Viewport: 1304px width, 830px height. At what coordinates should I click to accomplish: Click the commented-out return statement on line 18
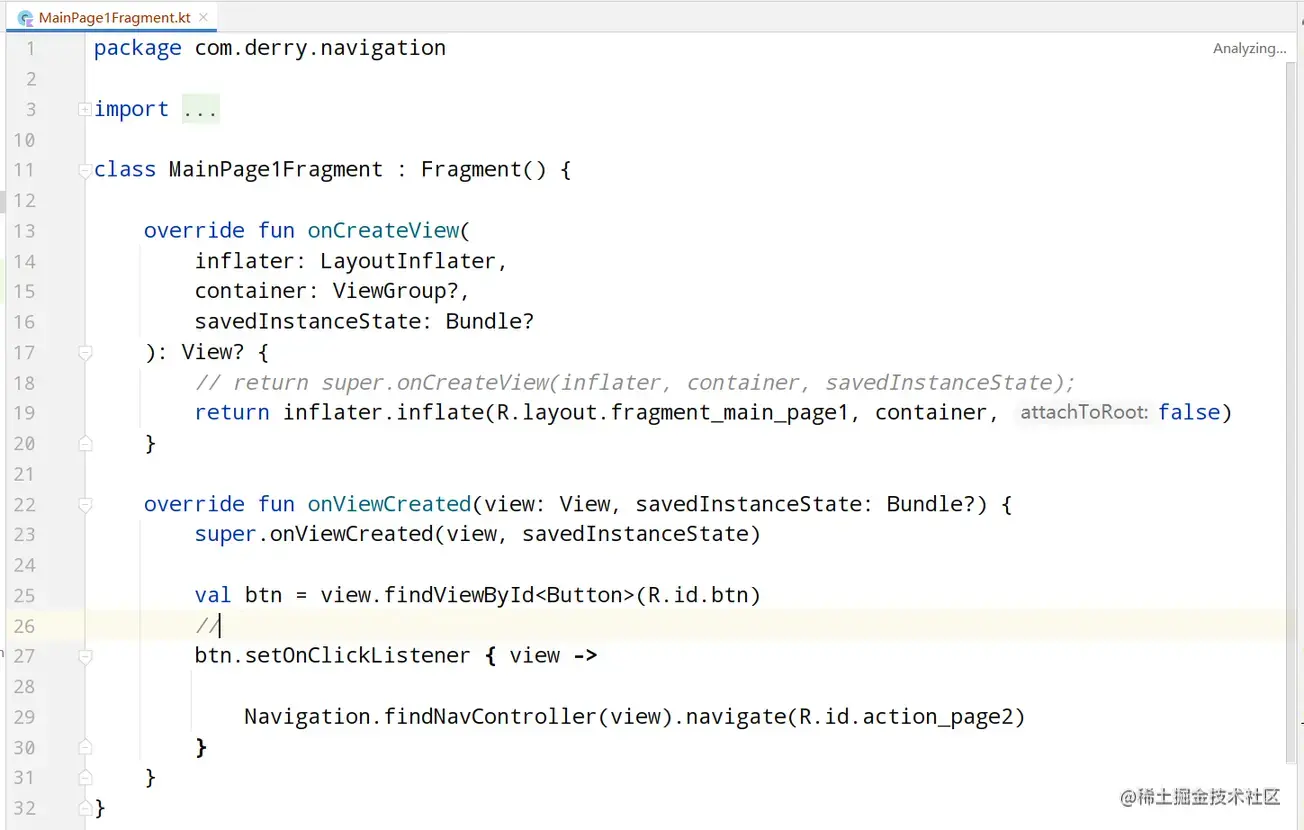[635, 382]
